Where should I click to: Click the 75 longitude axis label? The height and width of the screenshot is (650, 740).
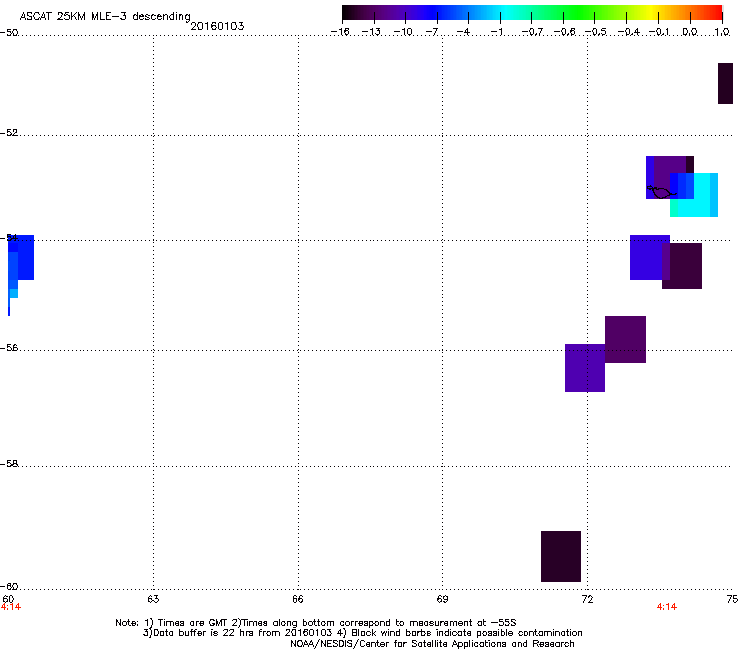(x=732, y=599)
